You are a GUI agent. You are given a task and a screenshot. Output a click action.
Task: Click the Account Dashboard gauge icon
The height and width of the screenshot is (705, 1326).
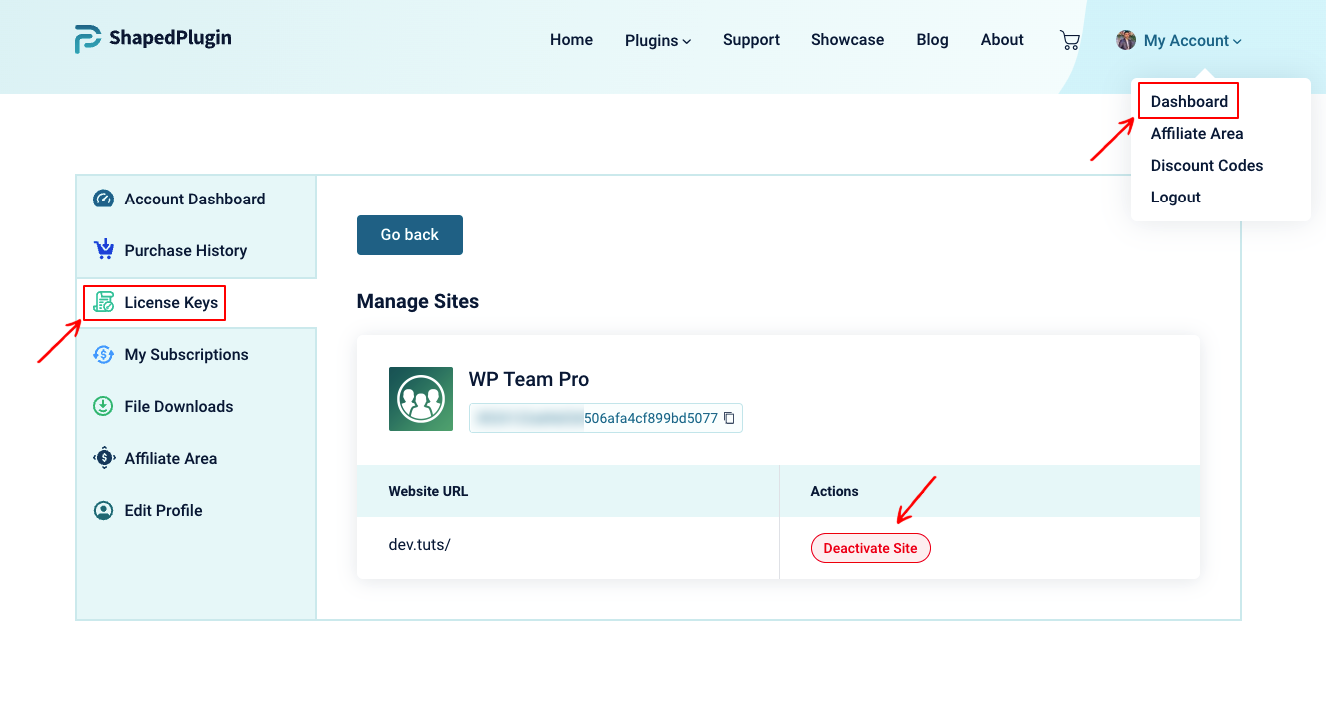point(104,199)
